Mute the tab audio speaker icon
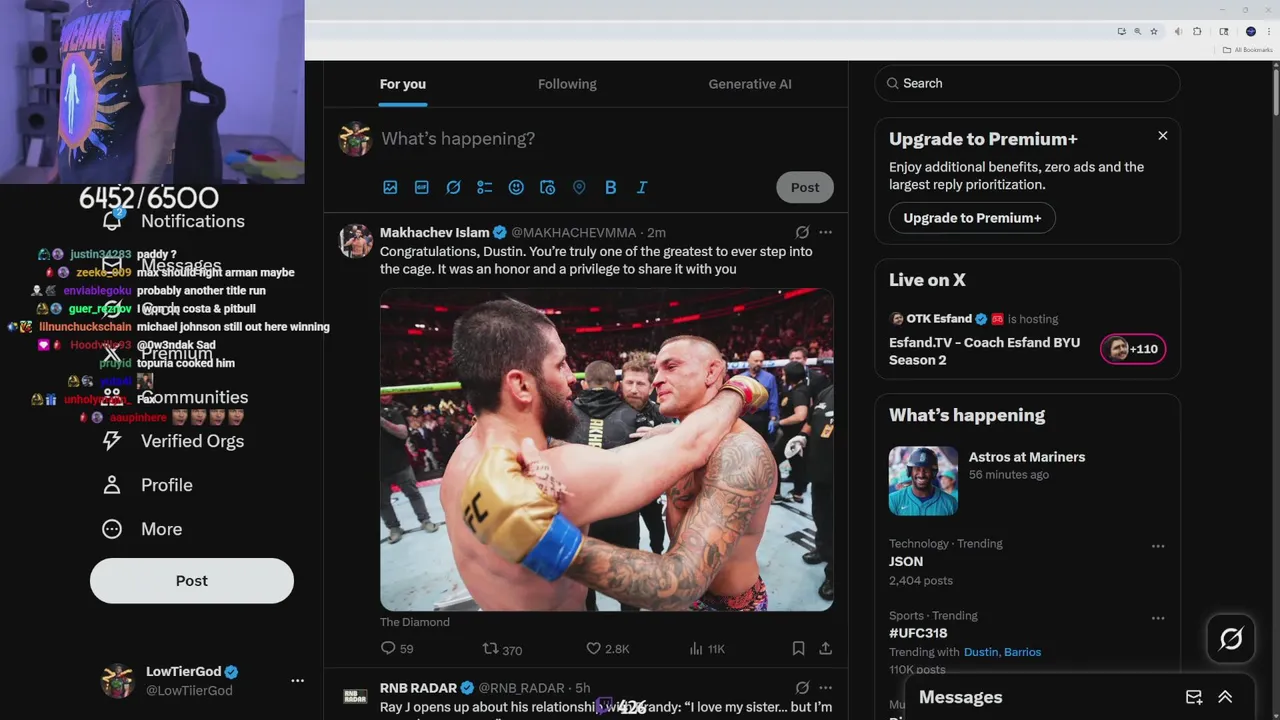 [1179, 31]
